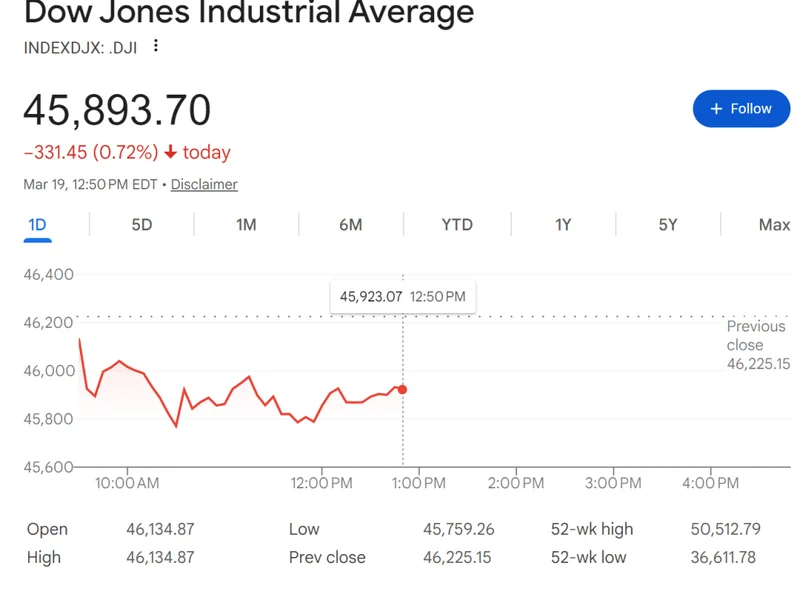The image size is (800, 597).
Task: Select the Max chart range
Action: pos(774,225)
